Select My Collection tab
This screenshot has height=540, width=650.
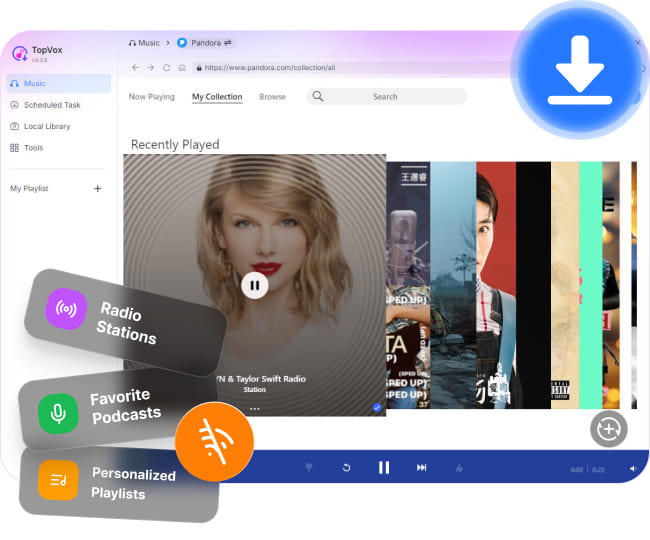[x=217, y=97]
